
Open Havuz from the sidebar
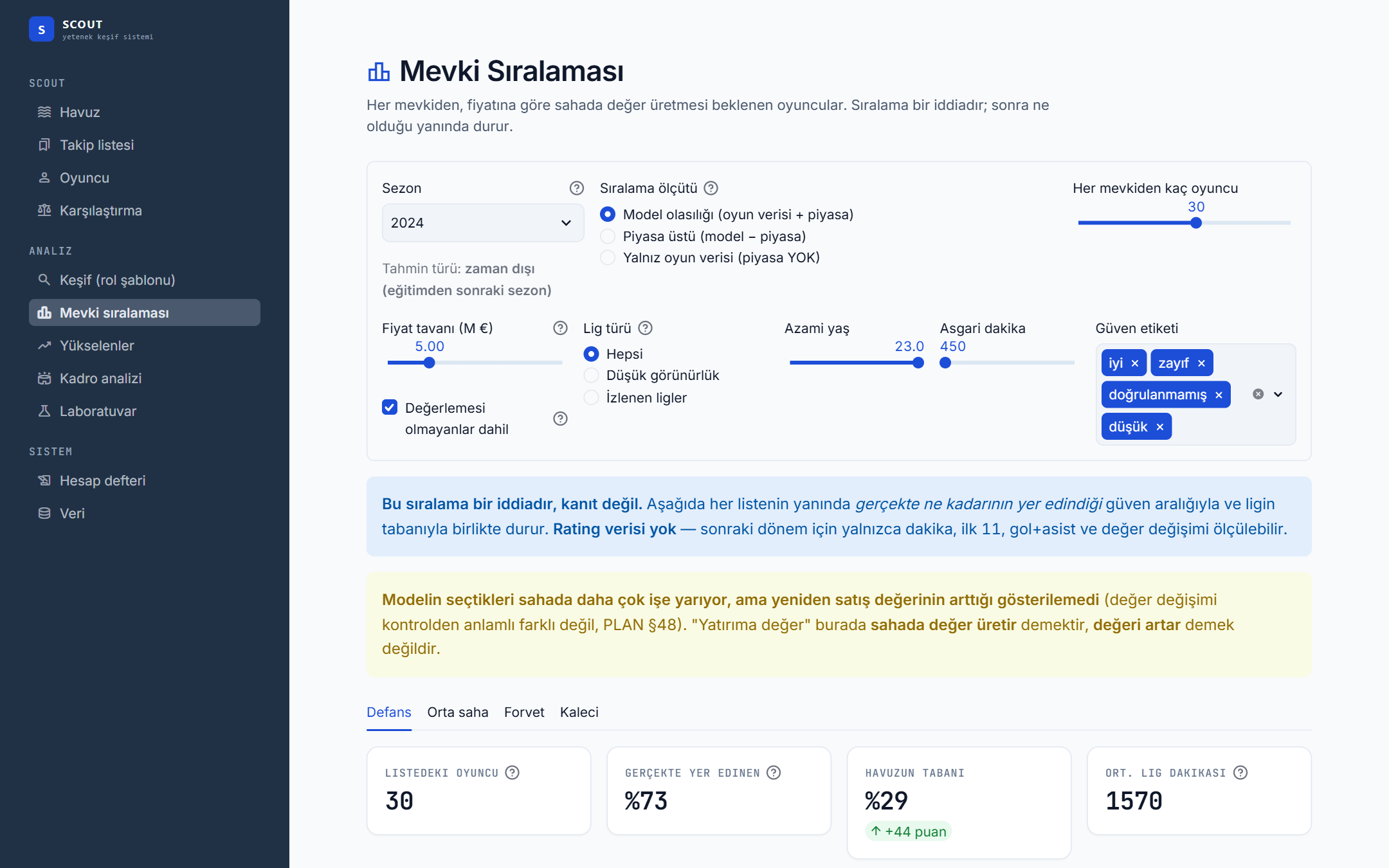coord(145,112)
